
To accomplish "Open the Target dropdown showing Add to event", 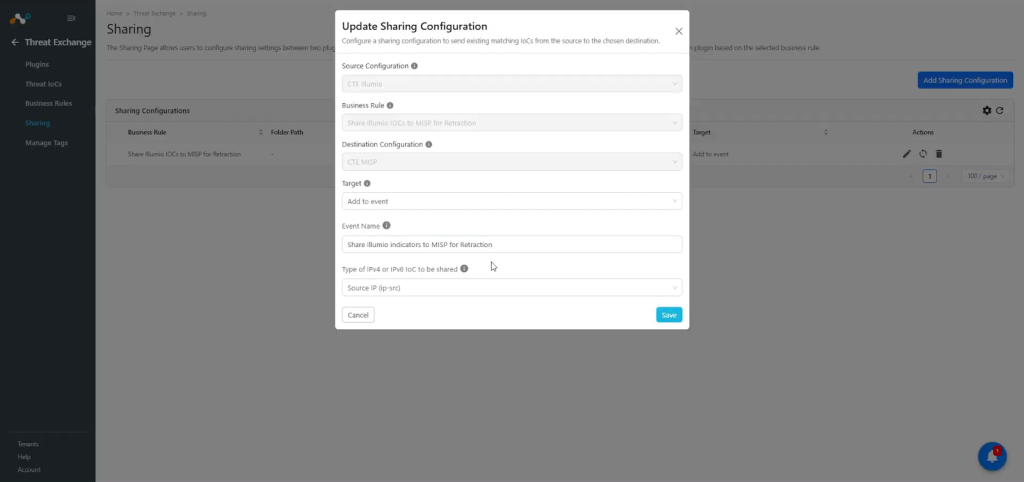I will (x=512, y=201).
